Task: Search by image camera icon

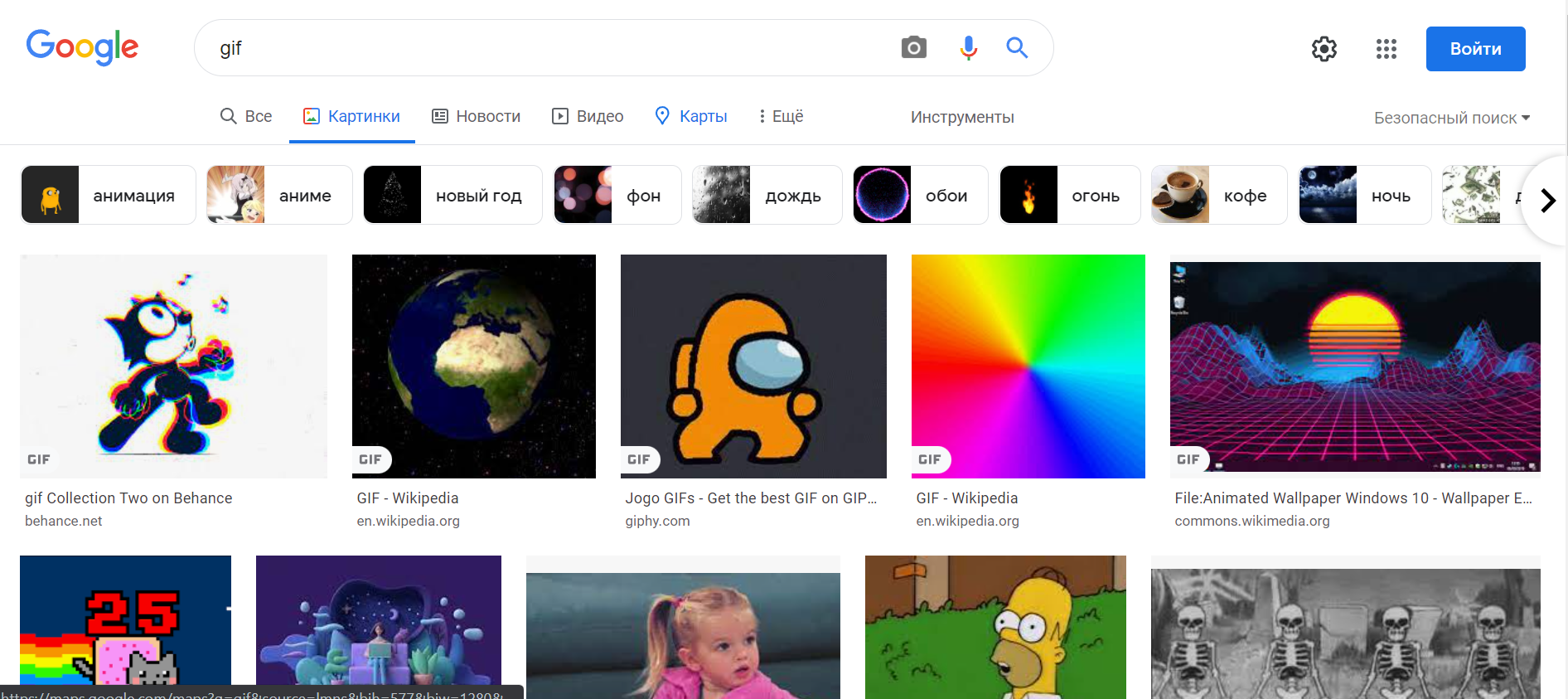Action: tap(913, 48)
